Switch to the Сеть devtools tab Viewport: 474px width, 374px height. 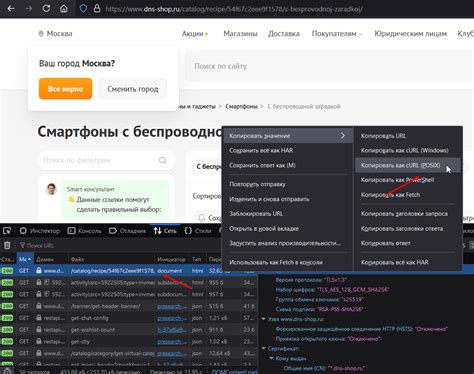pyautogui.click(x=165, y=231)
